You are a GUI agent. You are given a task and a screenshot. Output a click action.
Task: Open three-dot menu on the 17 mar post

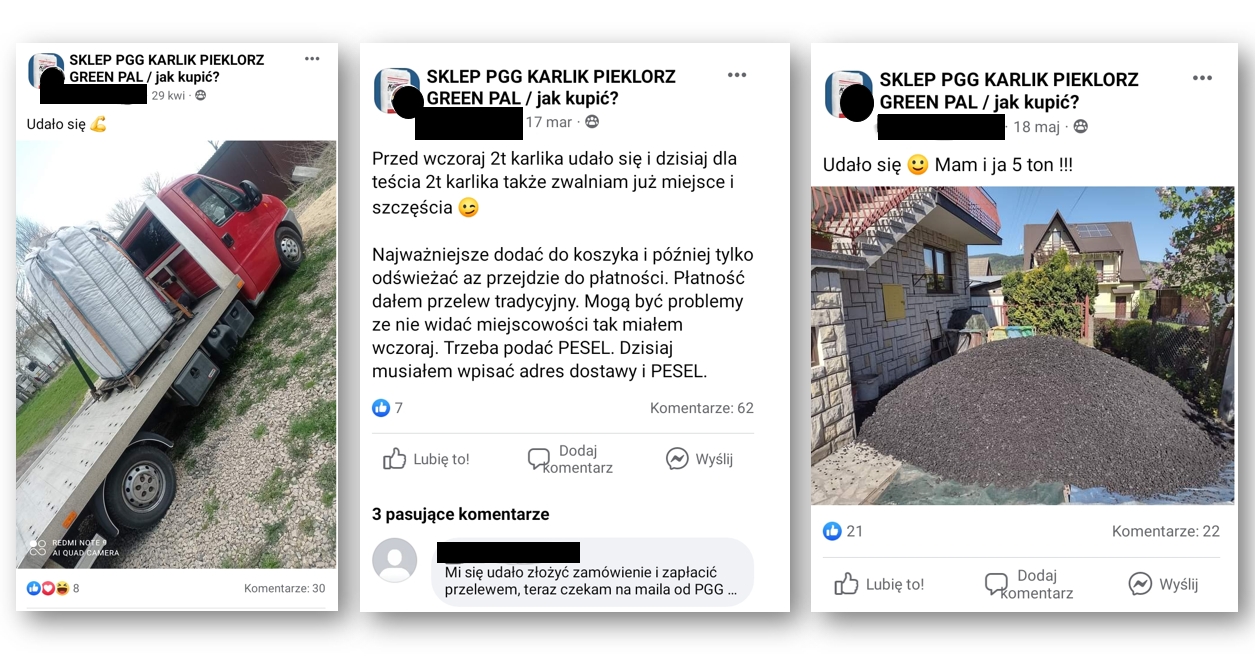[737, 75]
